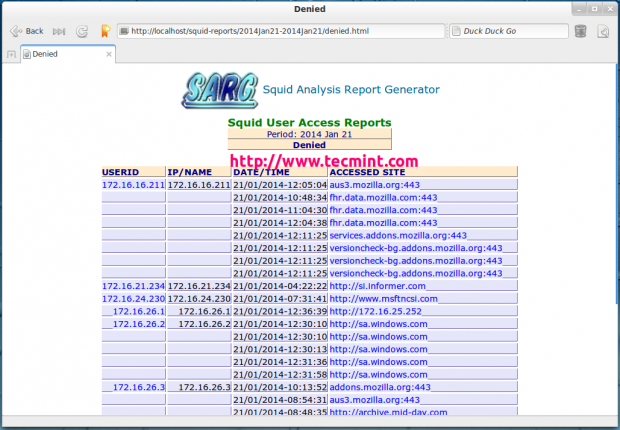The width and height of the screenshot is (620, 430).
Task: Open fhr.data.mozilla.com:443 link at 10:48:34
Action: [383, 197]
